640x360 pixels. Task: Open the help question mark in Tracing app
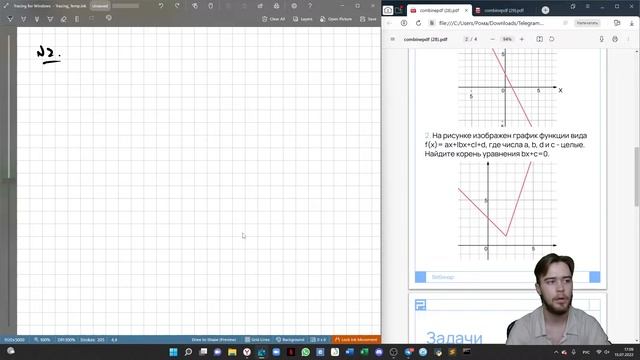(x=310, y=6)
